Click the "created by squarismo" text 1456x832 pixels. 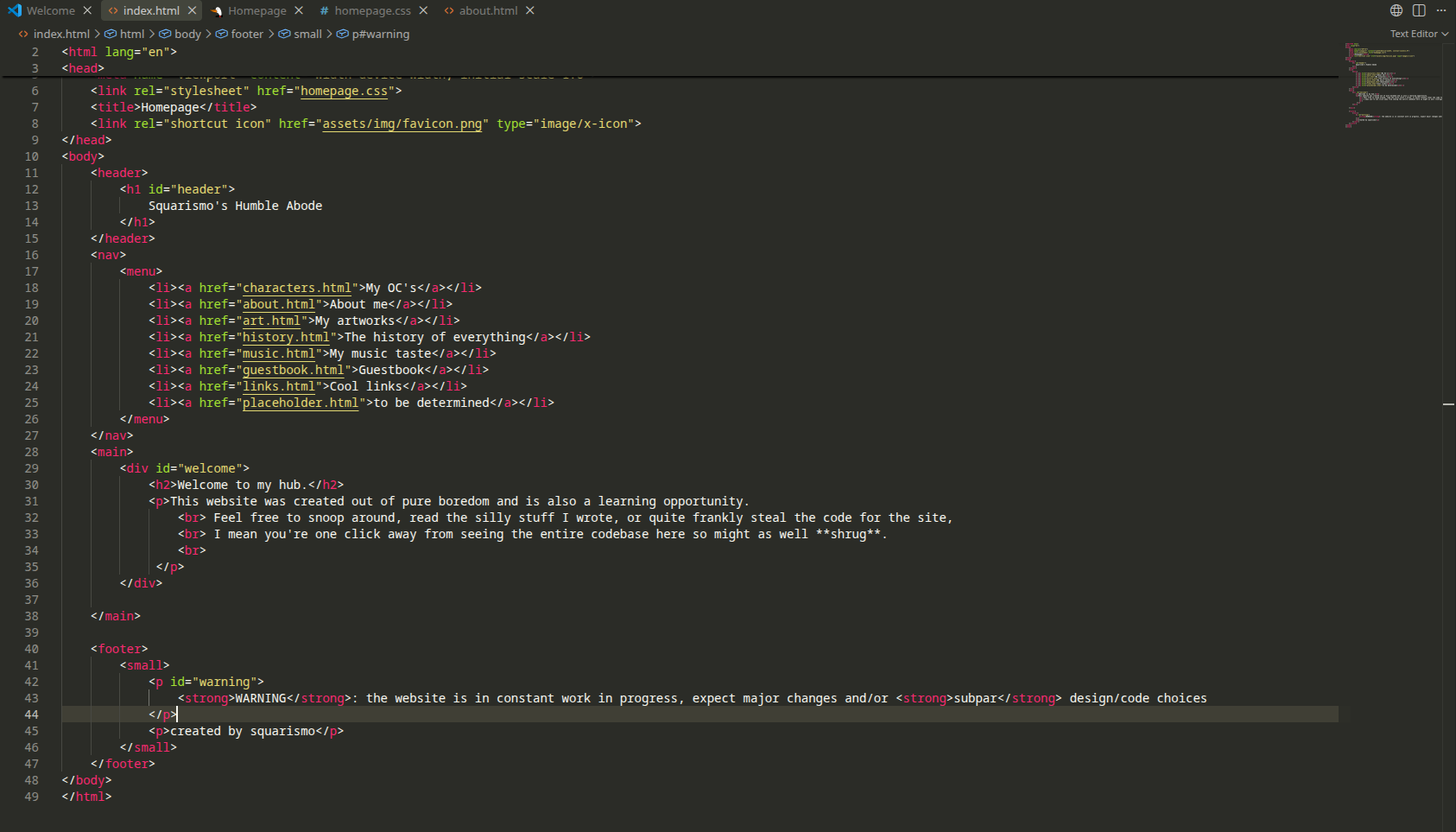[243, 731]
